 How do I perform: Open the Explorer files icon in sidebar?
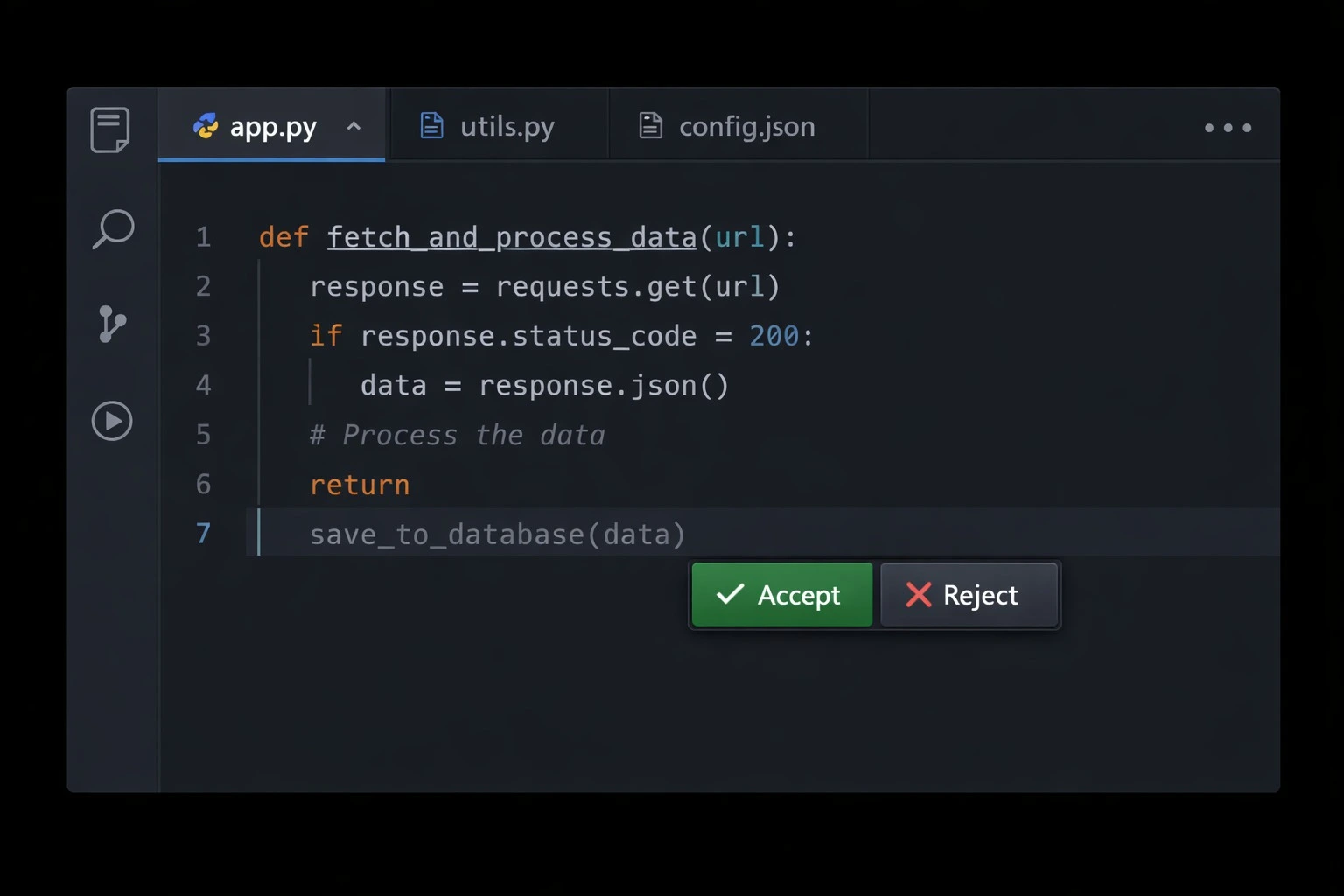coord(110,129)
